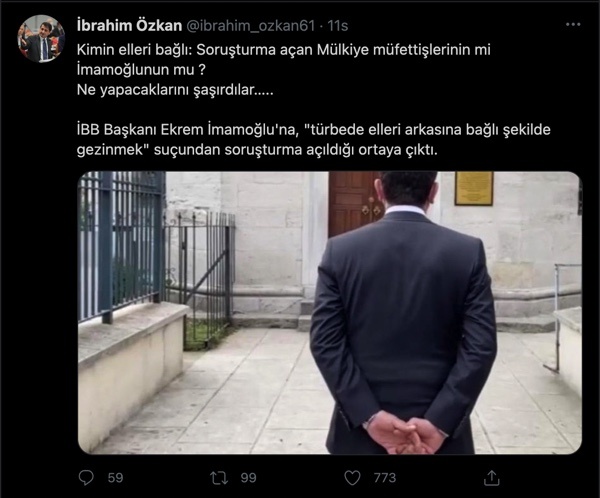This screenshot has width=600, height=498.
Task: Click the 'İBB Başkanı Ekrem İmamoğlu'na' paragraph
Action: [x=313, y=140]
